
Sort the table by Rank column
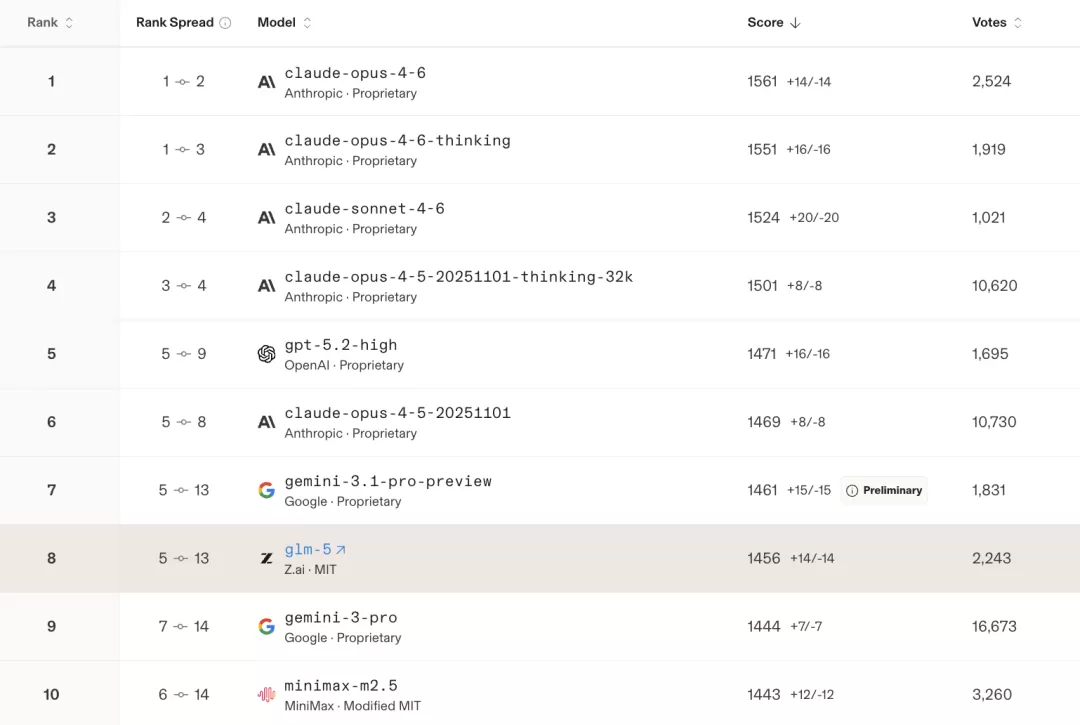point(50,23)
